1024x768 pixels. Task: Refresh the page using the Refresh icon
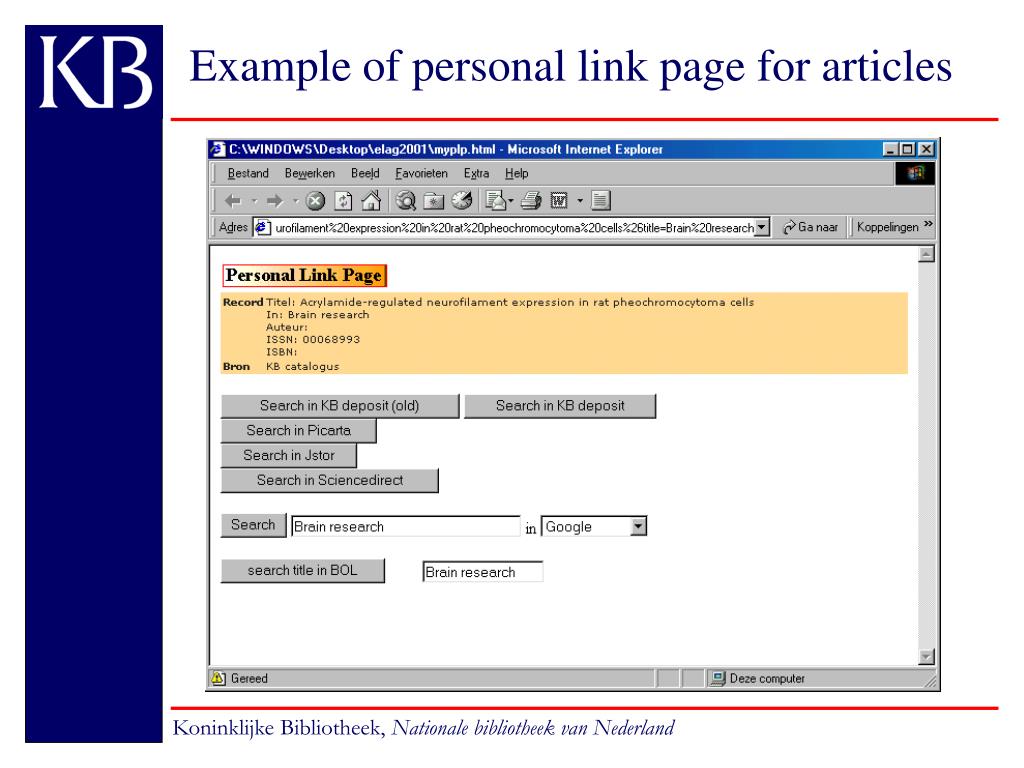tap(344, 200)
